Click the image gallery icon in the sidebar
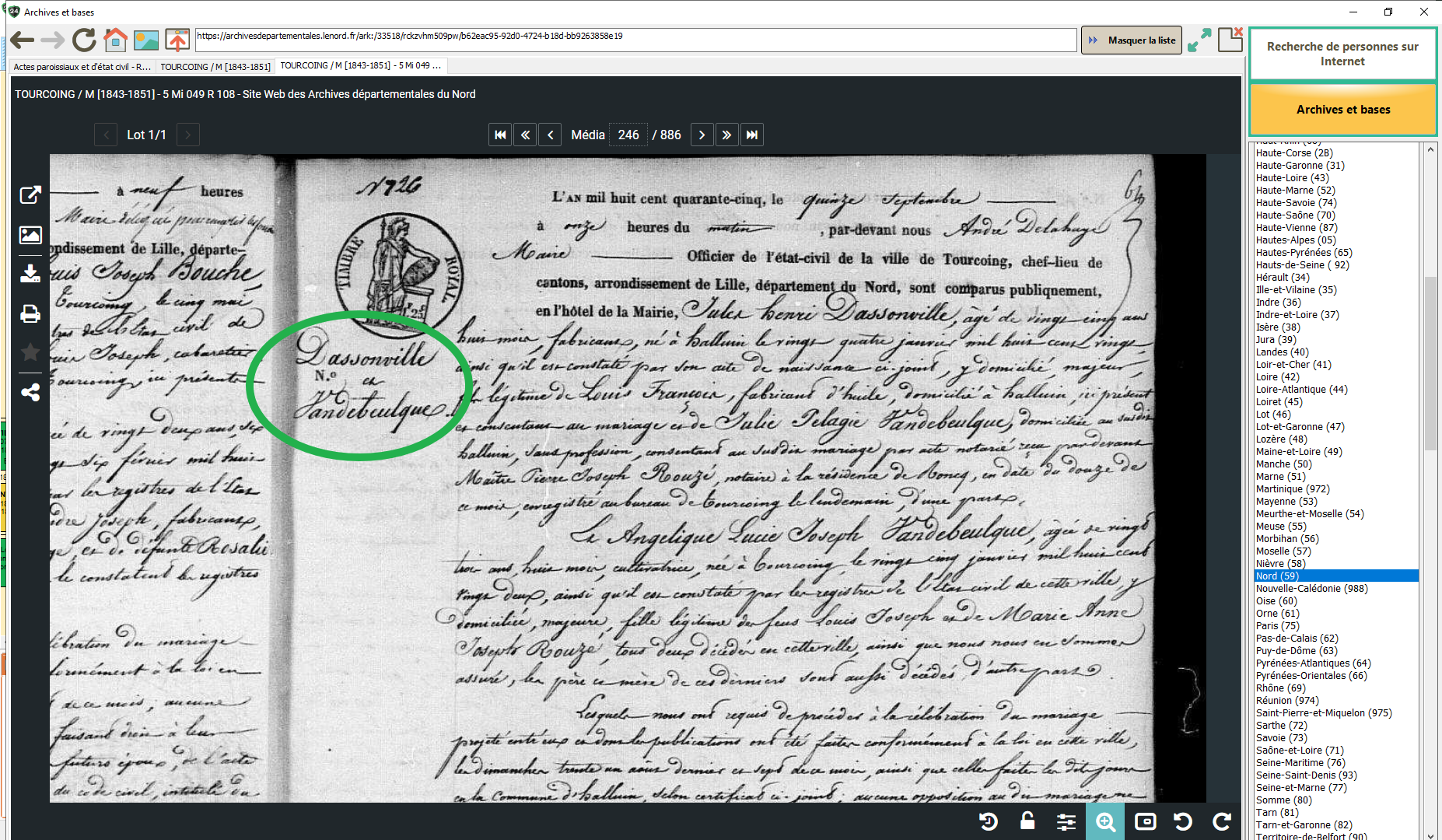1442x840 pixels. (30, 234)
